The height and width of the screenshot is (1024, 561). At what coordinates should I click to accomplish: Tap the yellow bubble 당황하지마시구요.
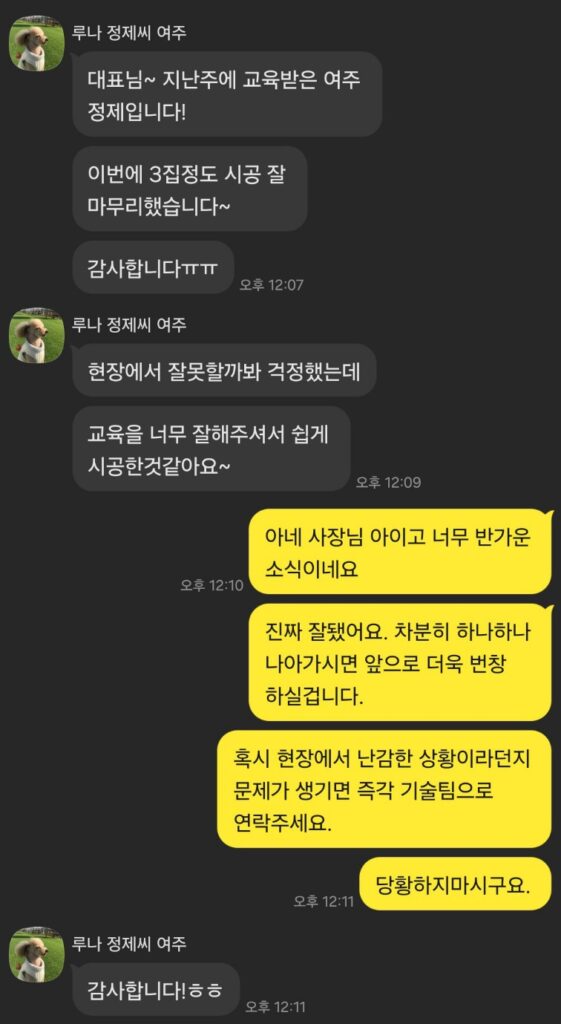coord(455,884)
